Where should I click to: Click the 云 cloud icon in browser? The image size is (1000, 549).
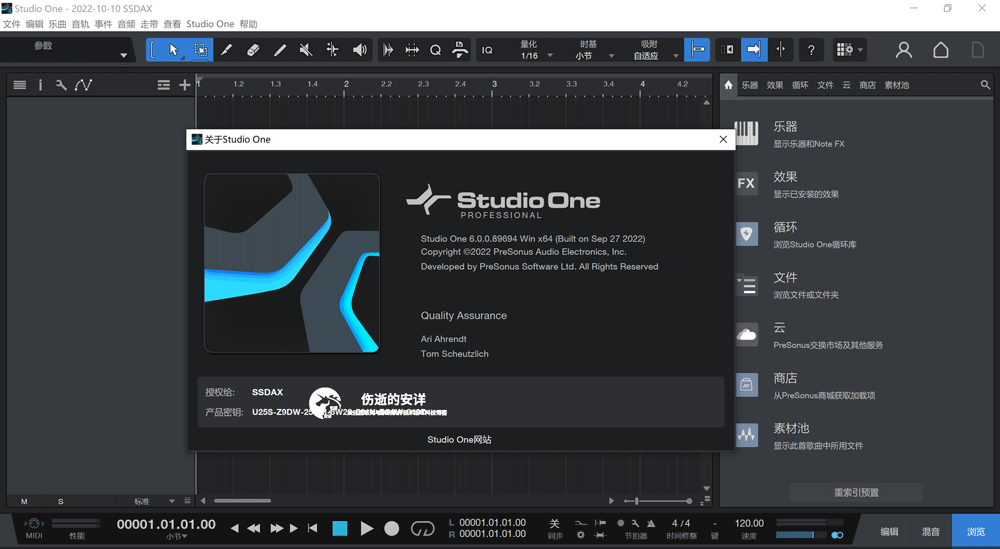click(x=746, y=335)
